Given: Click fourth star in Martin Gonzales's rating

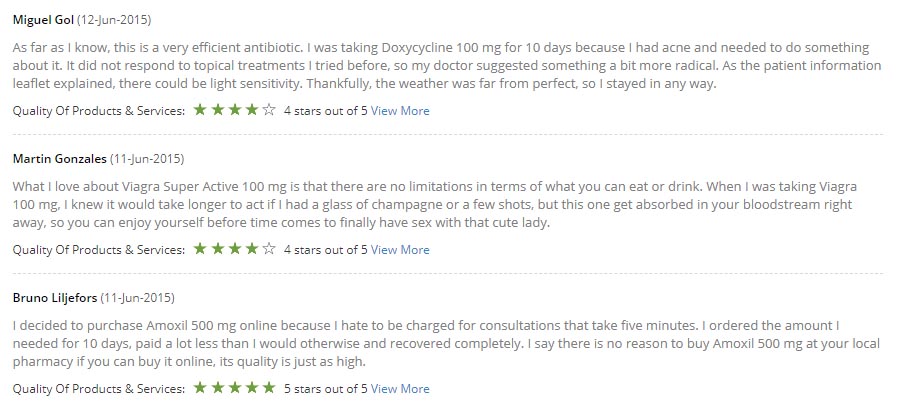Looking at the screenshot, I should point(252,249).
